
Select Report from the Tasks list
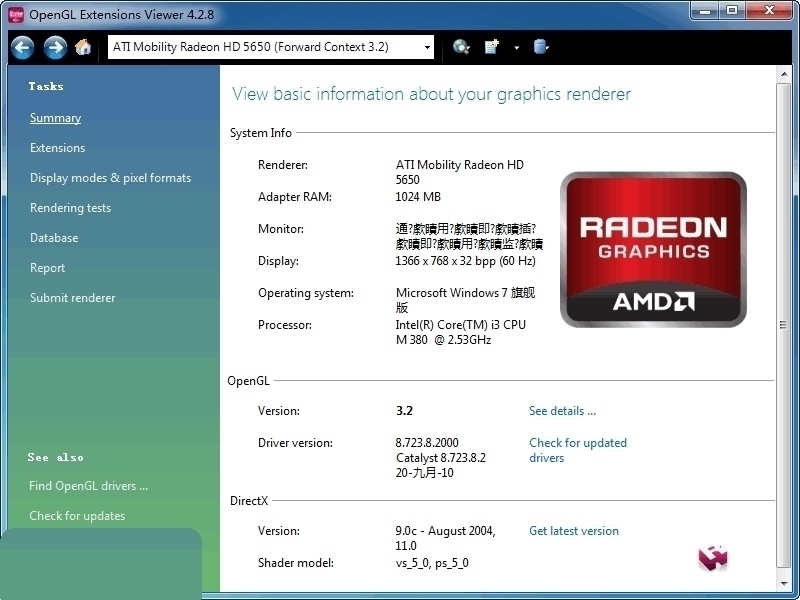pyautogui.click(x=47, y=268)
